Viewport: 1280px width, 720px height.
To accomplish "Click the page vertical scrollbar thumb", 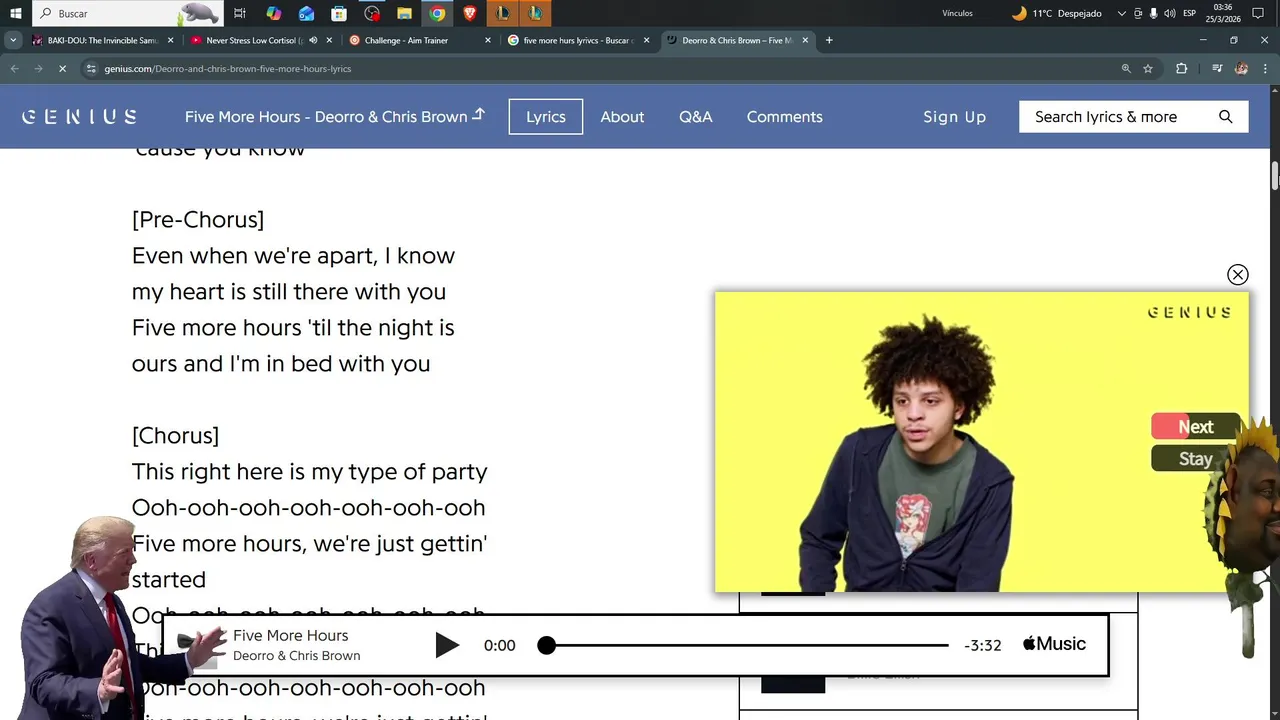I will click(x=1275, y=175).
